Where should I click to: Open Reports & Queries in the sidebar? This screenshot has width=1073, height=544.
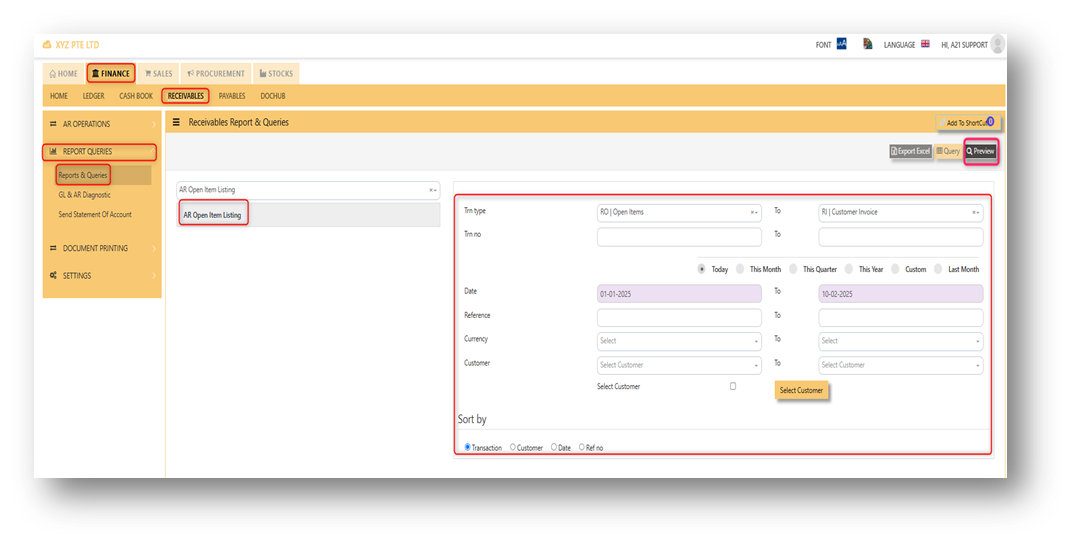pyautogui.click(x=83, y=175)
